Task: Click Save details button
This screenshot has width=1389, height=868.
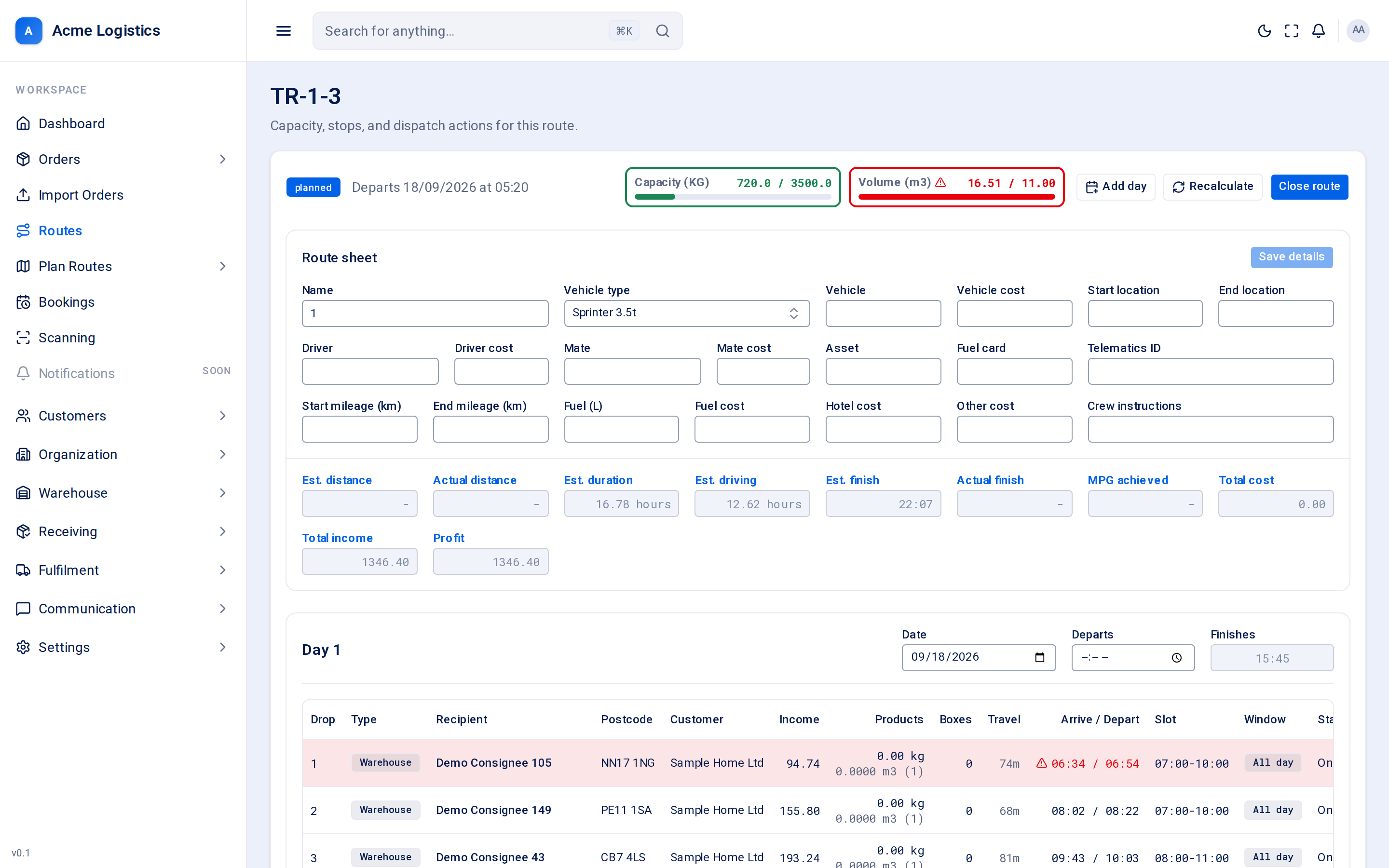Action: click(x=1292, y=257)
